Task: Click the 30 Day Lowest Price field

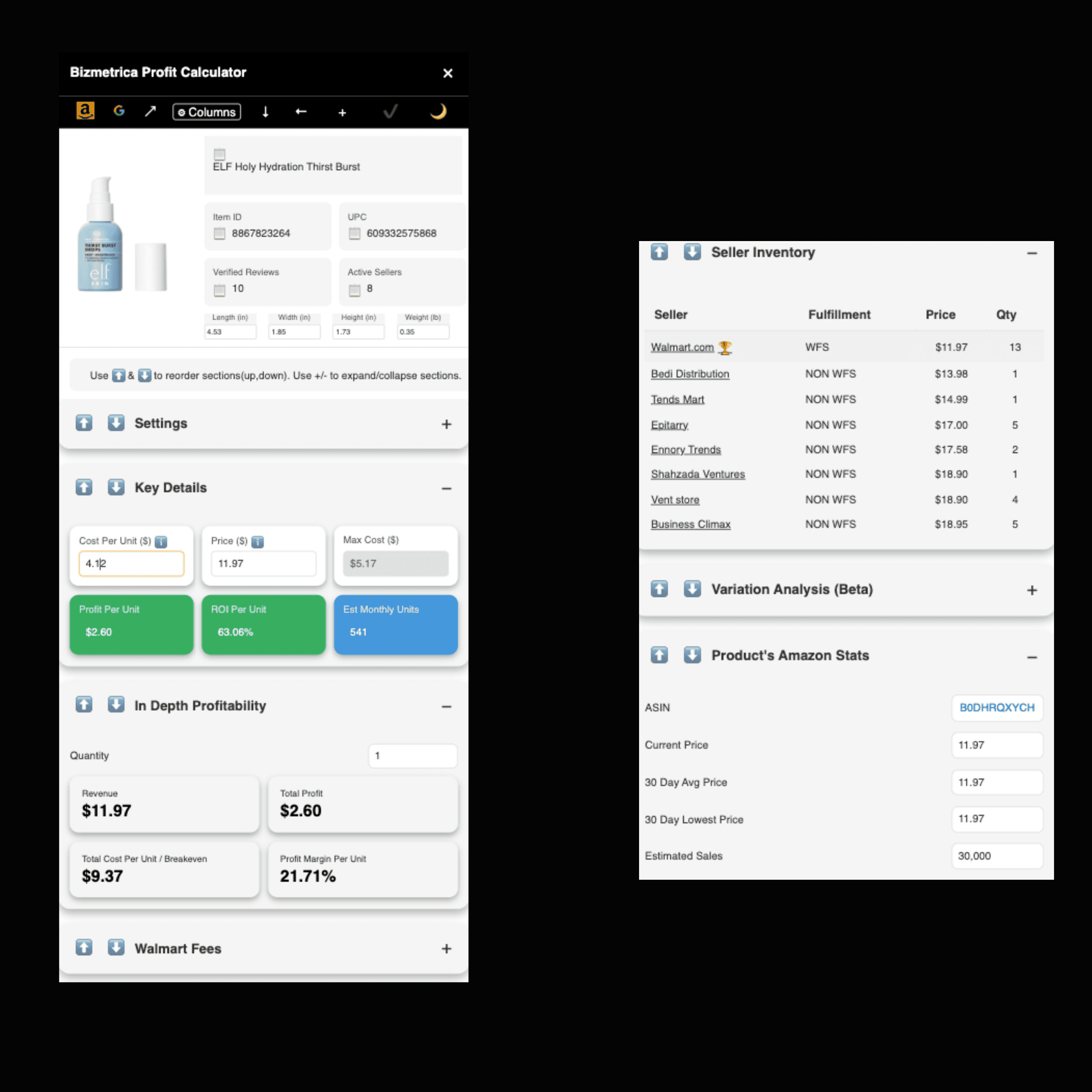Action: (997, 819)
